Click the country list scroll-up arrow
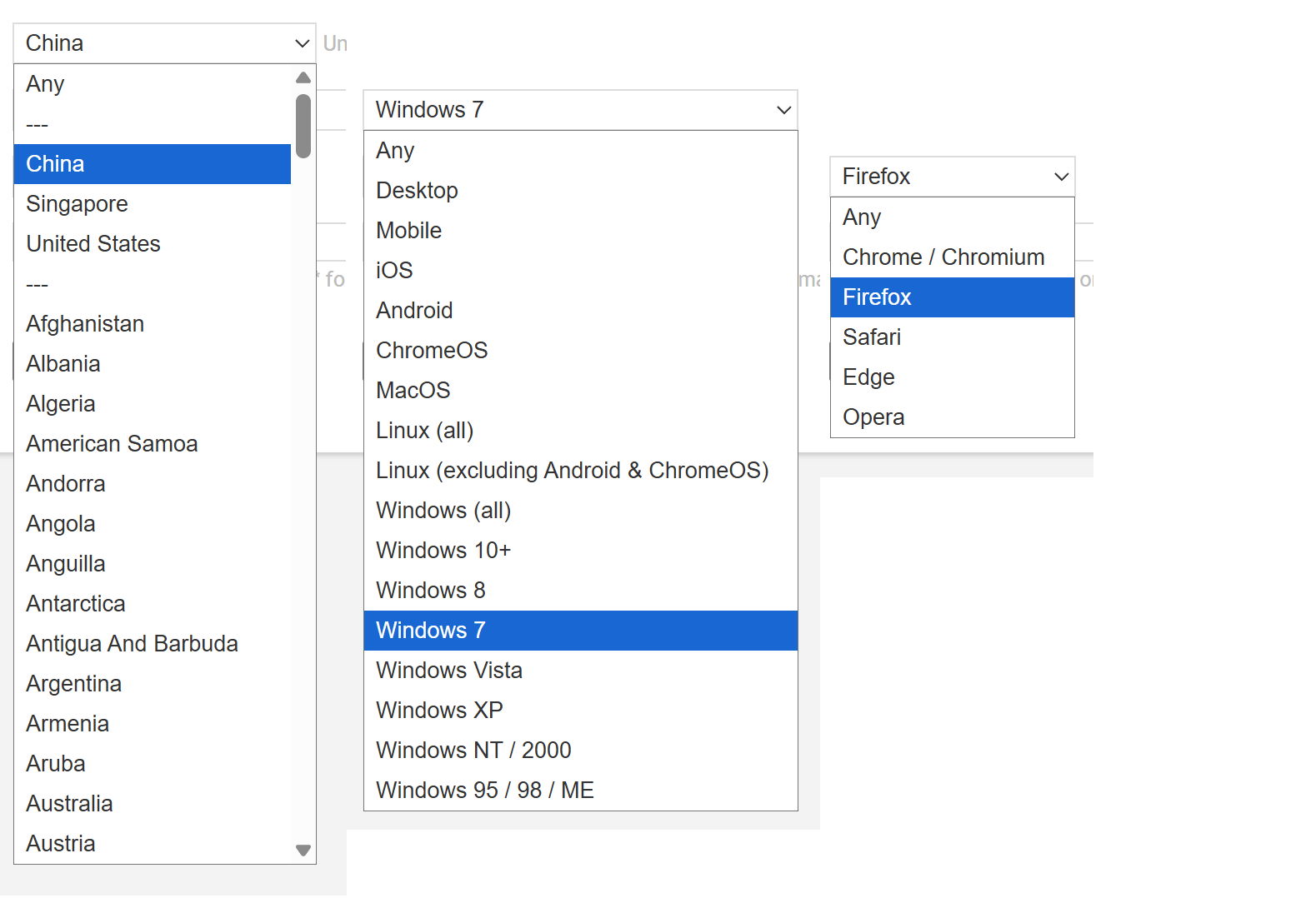1316x898 pixels. click(x=303, y=77)
